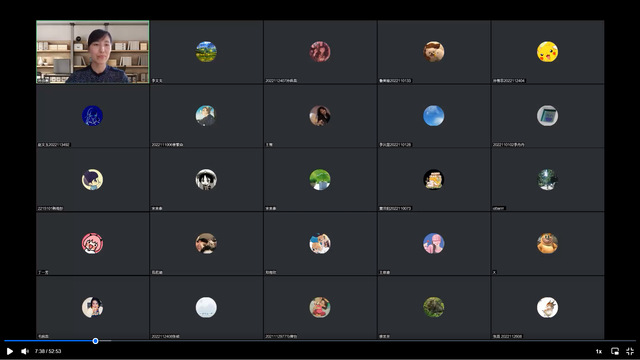Click the blue sky circle avatar
The height and width of the screenshot is (360, 640).
pyautogui.click(x=433, y=116)
